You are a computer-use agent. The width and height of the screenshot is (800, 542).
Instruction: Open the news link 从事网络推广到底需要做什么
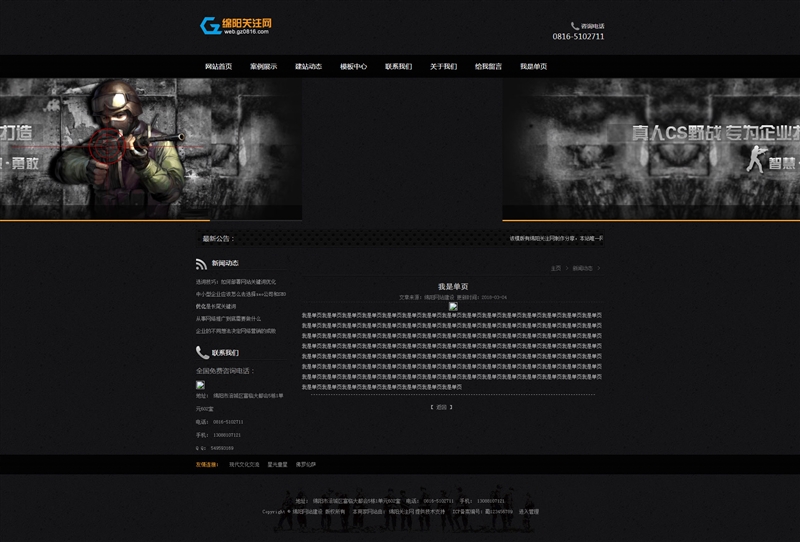pos(228,318)
